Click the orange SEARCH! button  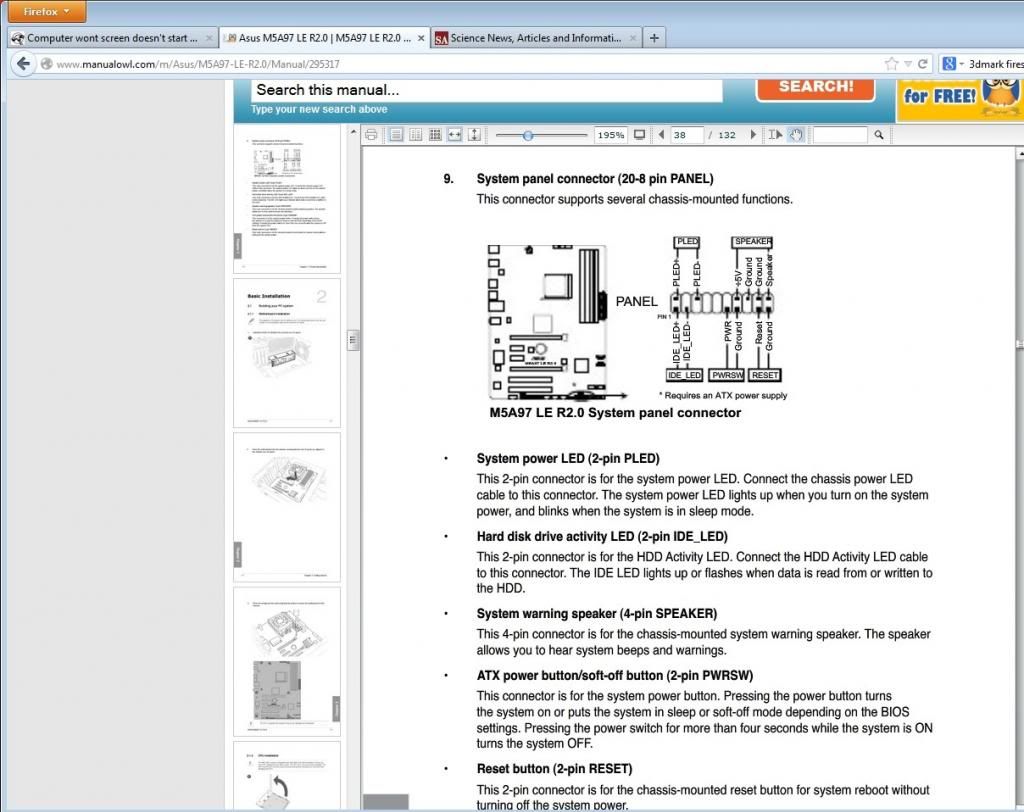coord(816,88)
